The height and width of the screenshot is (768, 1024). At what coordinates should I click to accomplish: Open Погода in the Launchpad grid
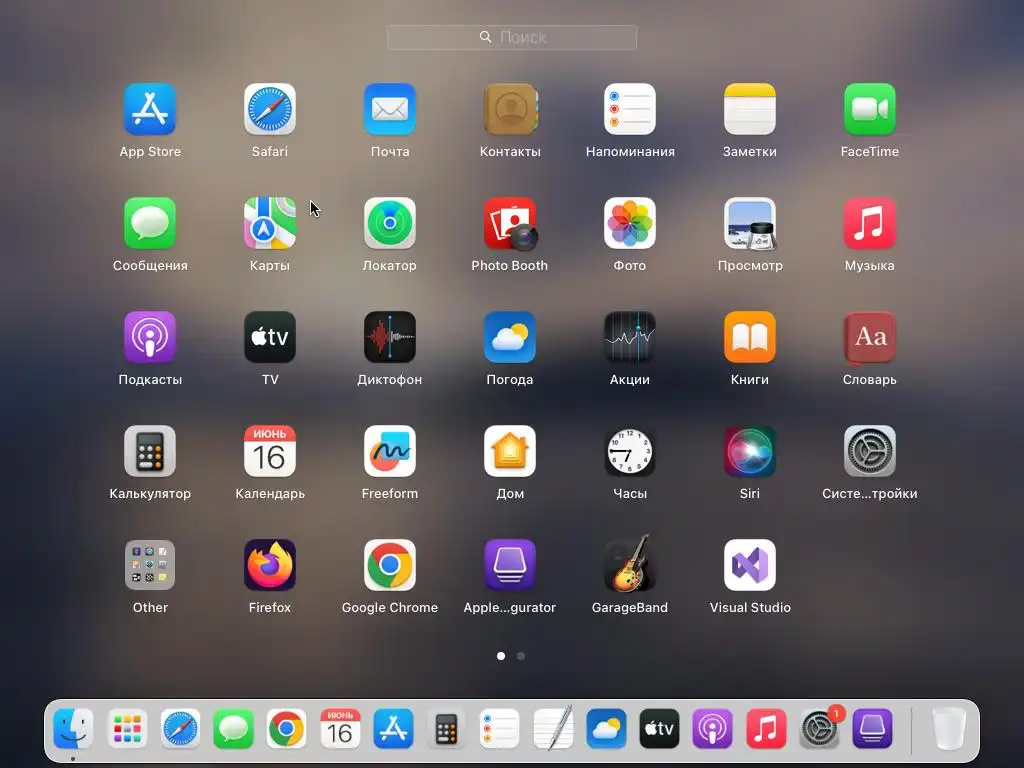(510, 337)
